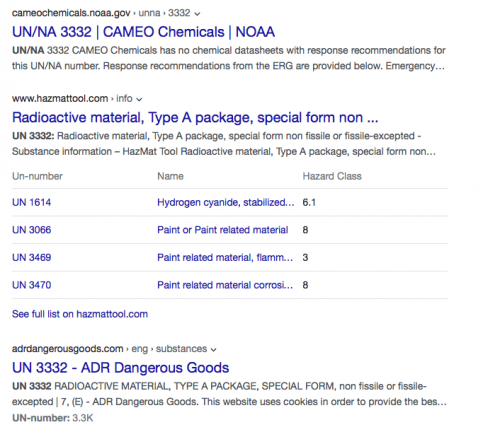
Task: Open UN 3332 - ADR Dangerous Goods result
Action: coord(121,368)
